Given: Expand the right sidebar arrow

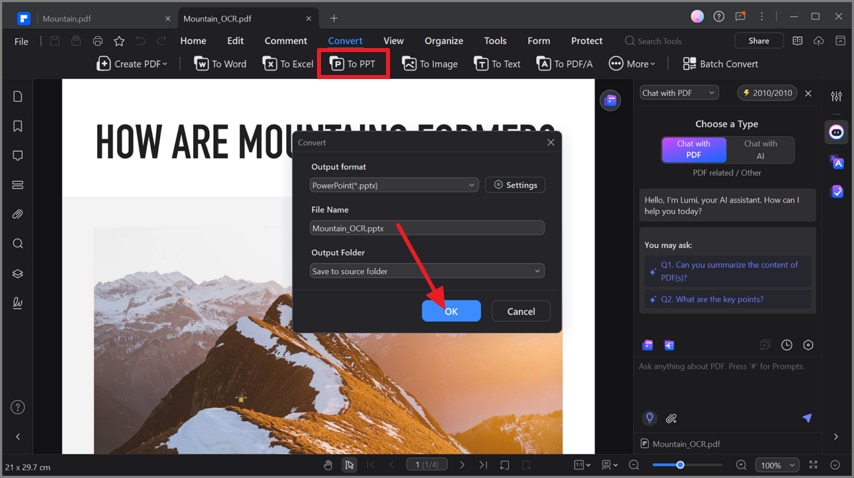Looking at the screenshot, I should 836,437.
